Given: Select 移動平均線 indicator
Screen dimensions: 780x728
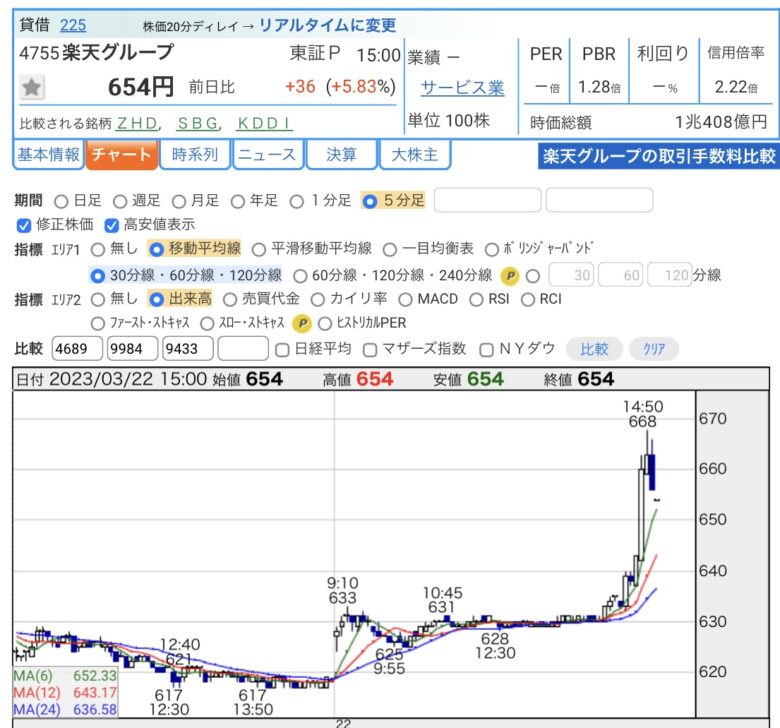Looking at the screenshot, I should (x=156, y=249).
